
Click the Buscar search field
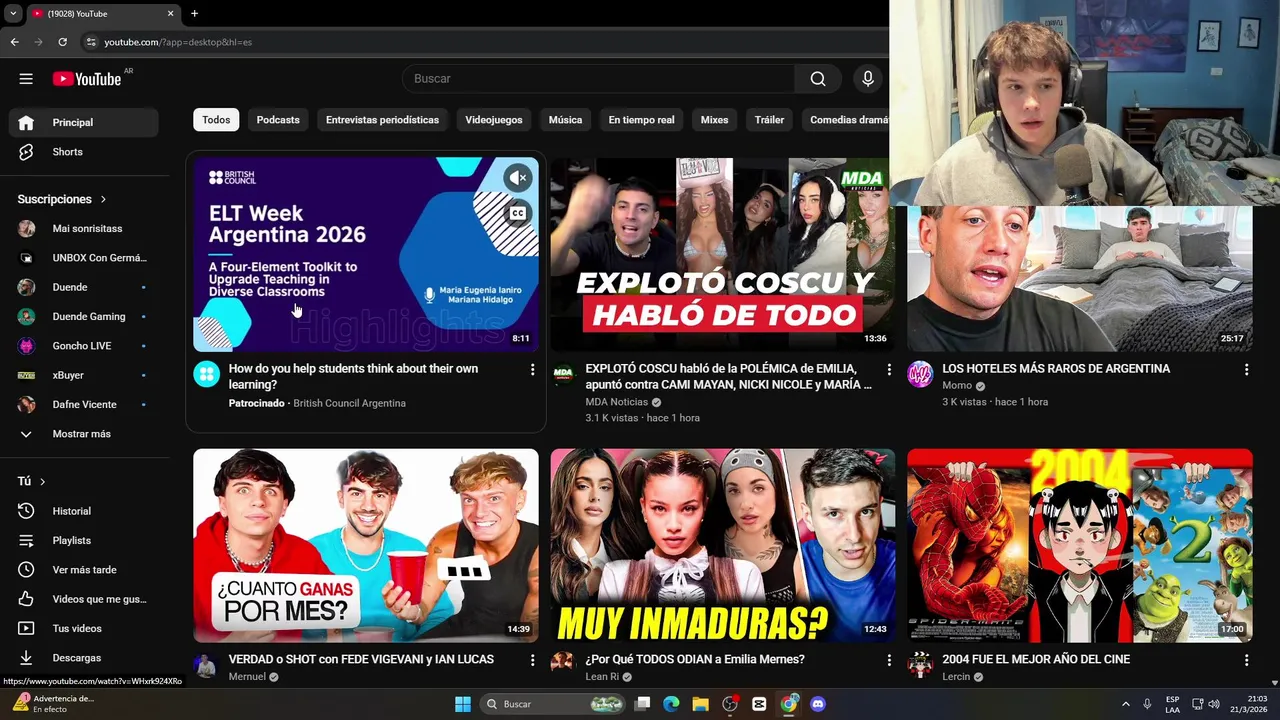point(598,79)
